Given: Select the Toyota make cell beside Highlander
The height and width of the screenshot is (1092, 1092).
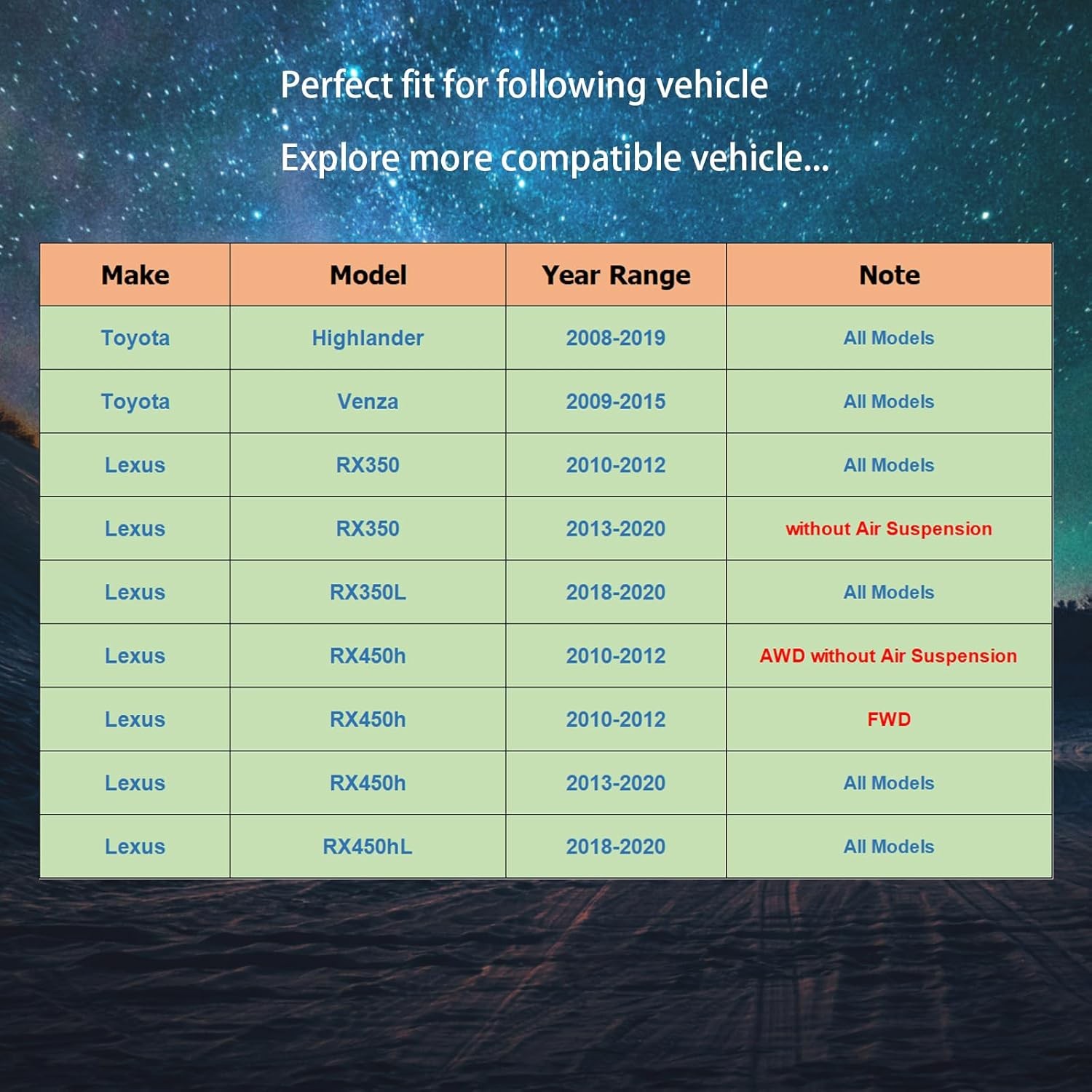Looking at the screenshot, I should (x=135, y=338).
